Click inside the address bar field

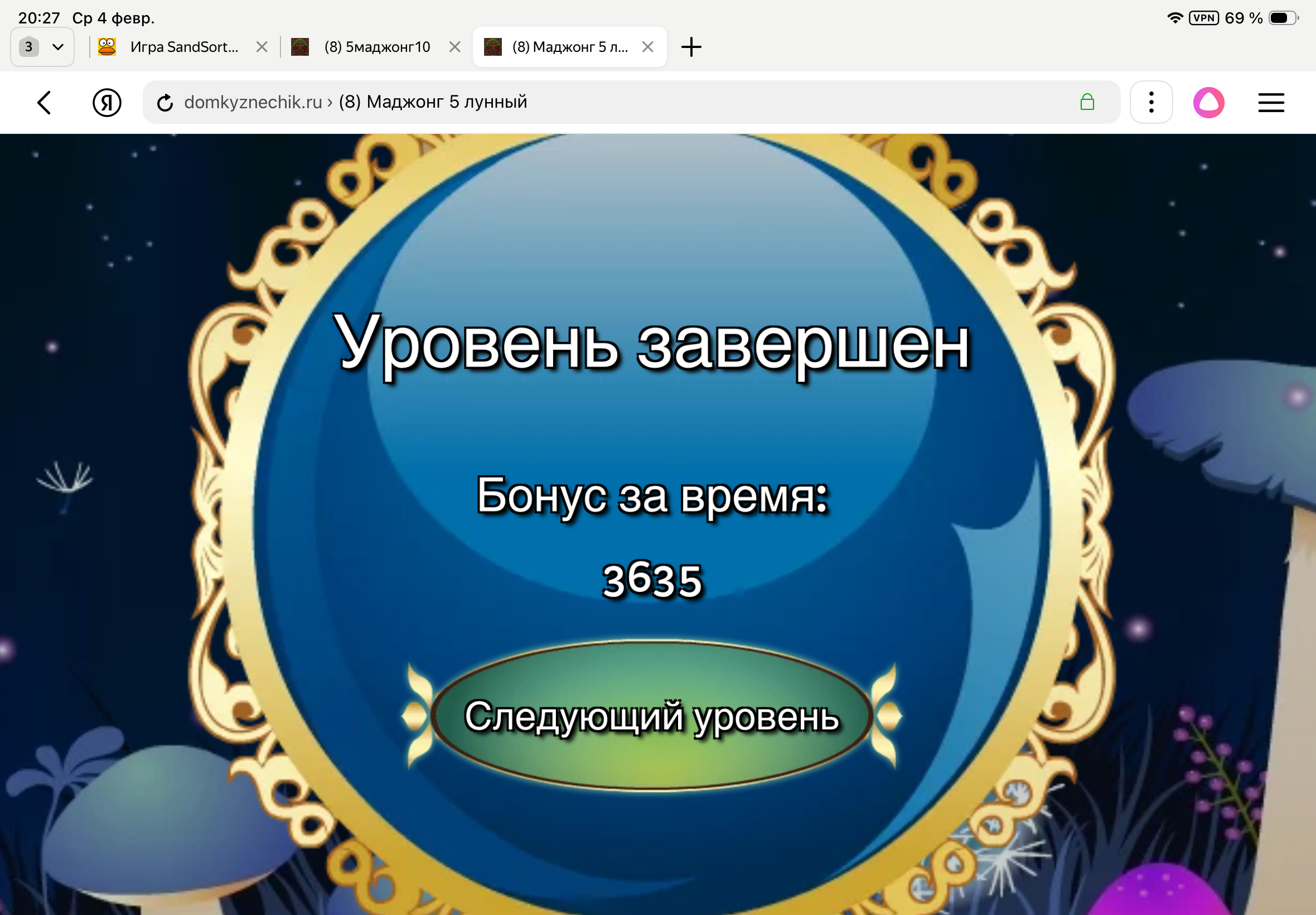(x=688, y=102)
